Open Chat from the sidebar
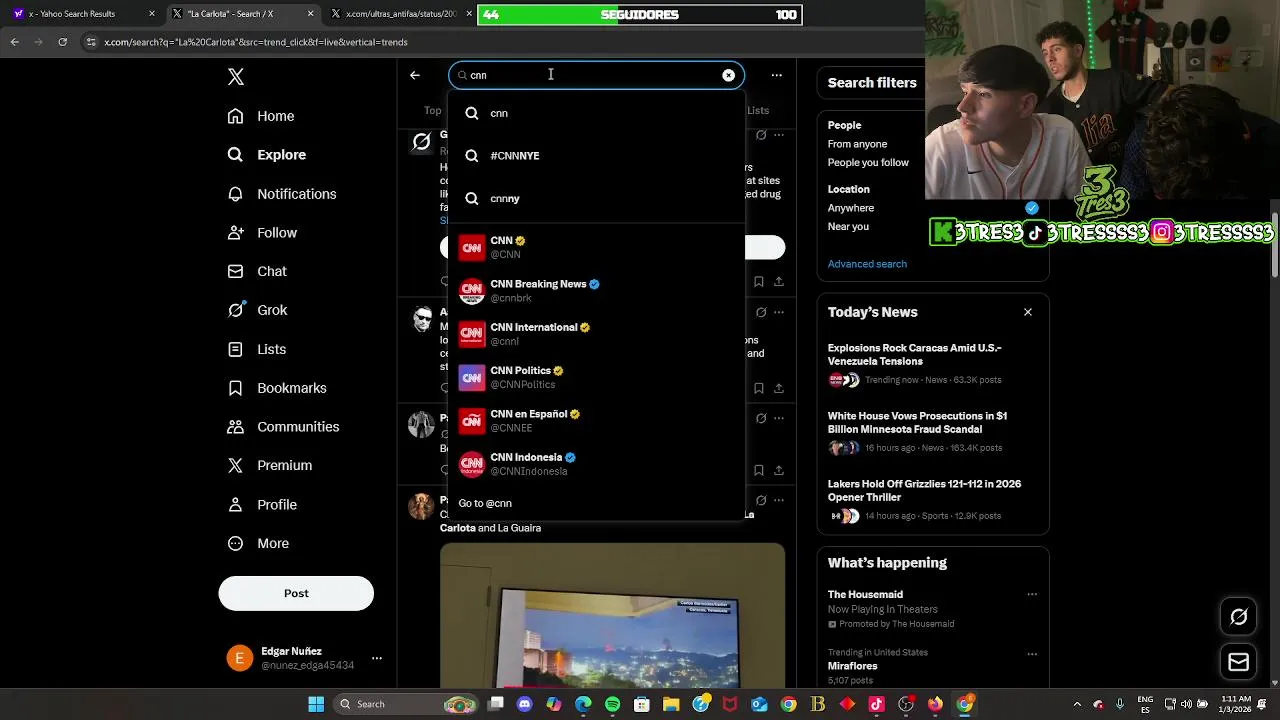1280x720 pixels. pyautogui.click(x=257, y=271)
